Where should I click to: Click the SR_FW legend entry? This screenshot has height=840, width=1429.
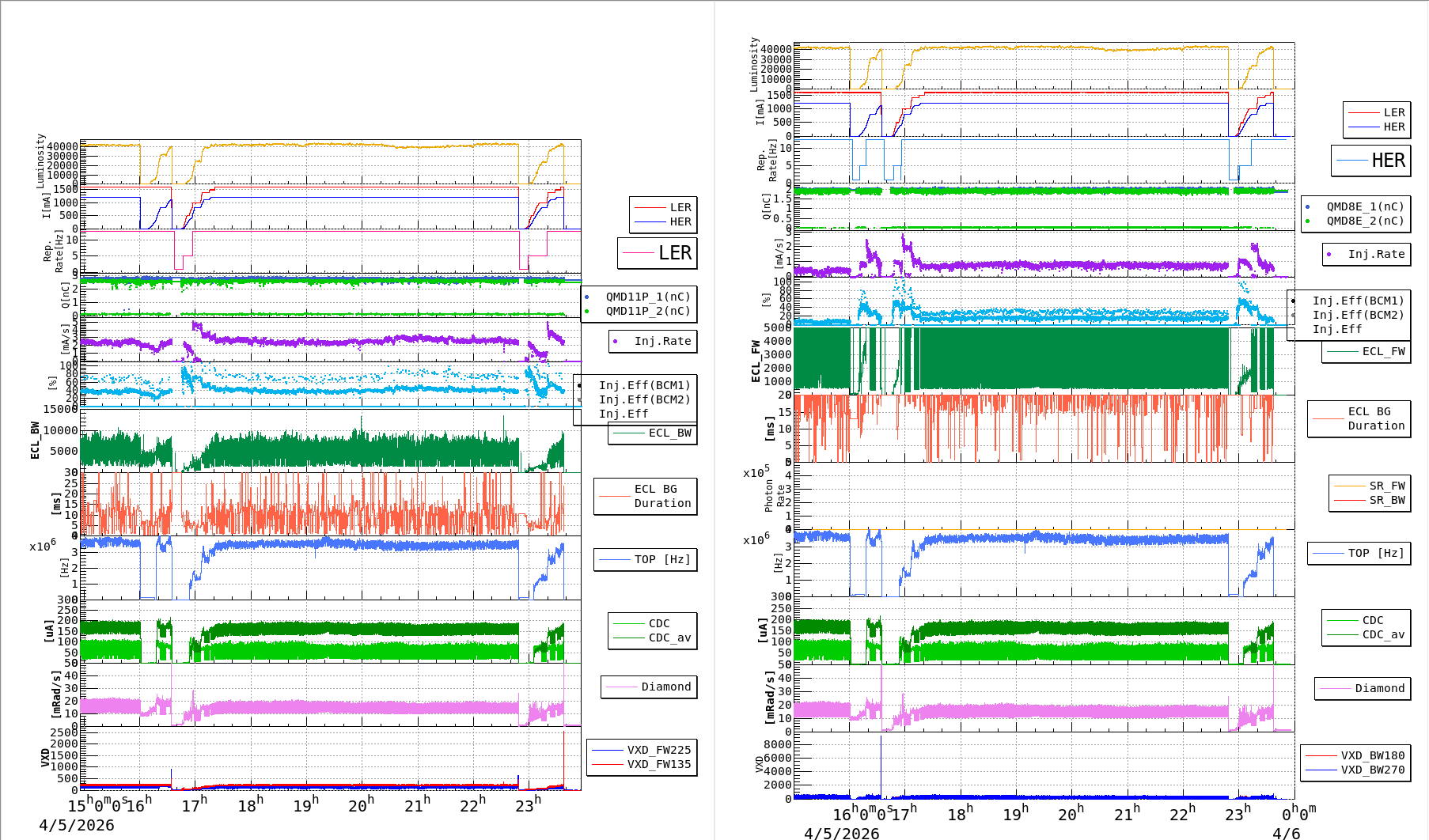(x=1386, y=486)
